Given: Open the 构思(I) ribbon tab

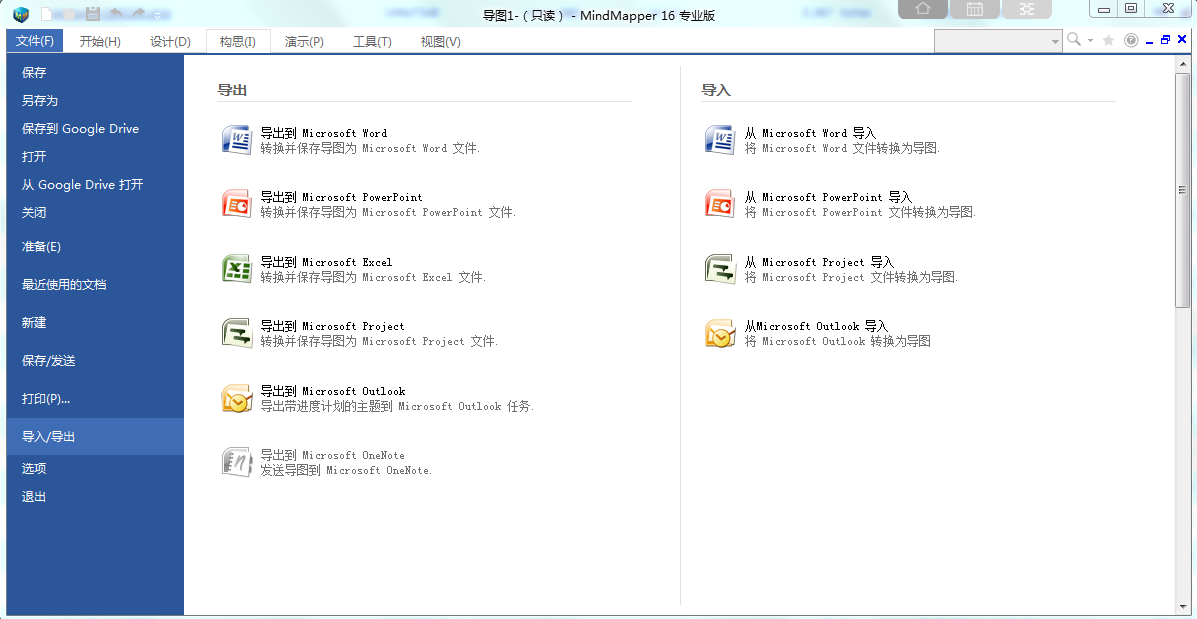Looking at the screenshot, I should 237,41.
